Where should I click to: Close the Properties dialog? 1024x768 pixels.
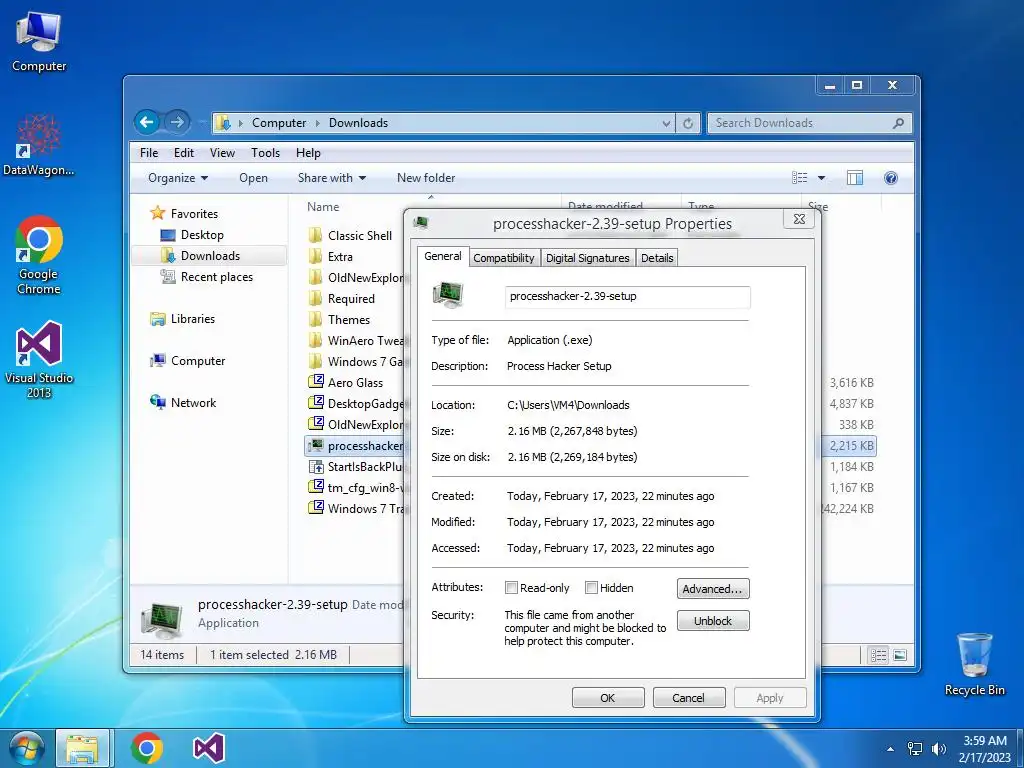799,219
